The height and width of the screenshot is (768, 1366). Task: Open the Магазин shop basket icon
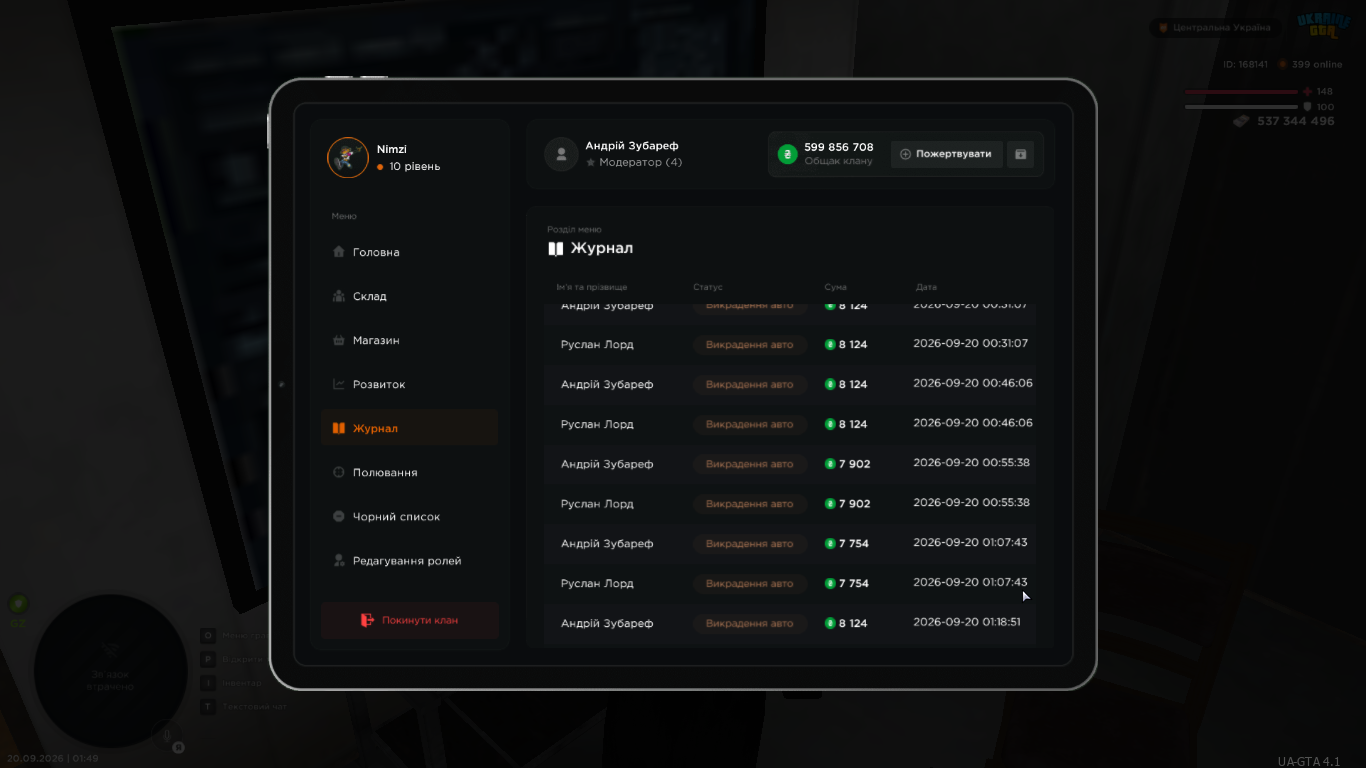[339, 340]
